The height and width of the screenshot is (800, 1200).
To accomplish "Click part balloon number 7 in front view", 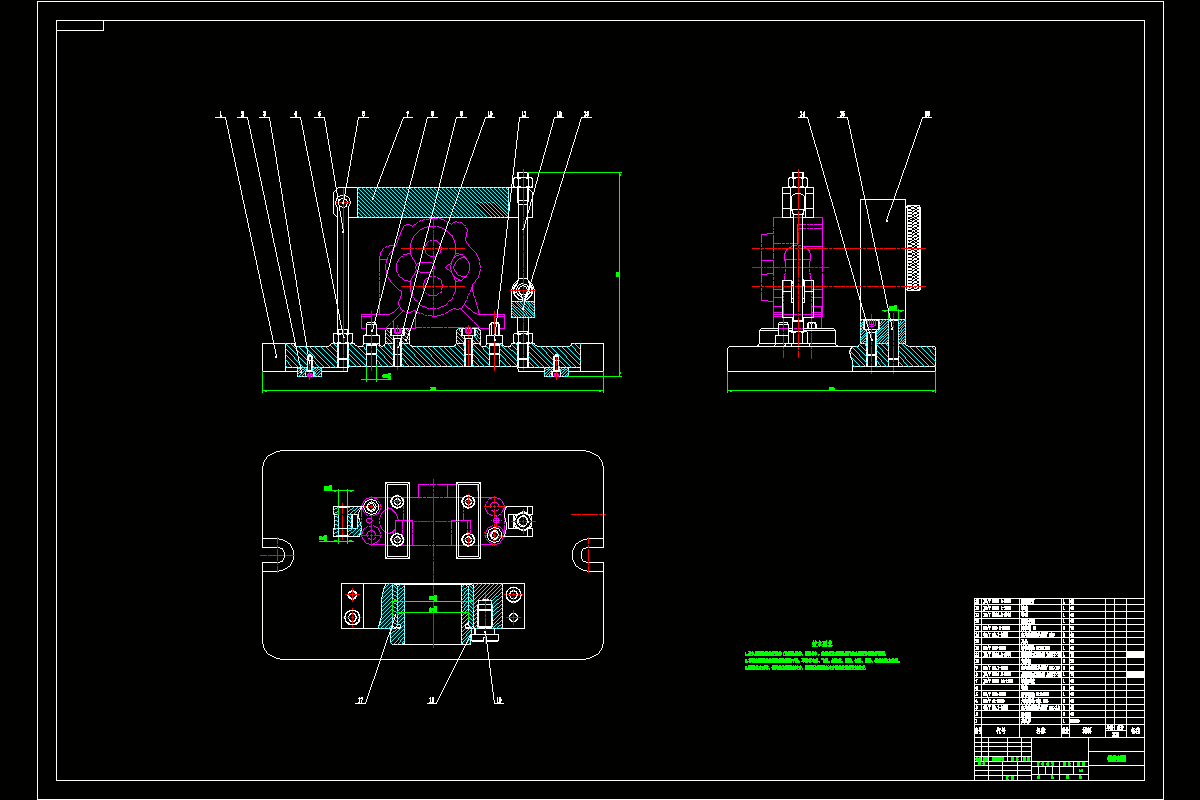I will pyautogui.click(x=408, y=115).
